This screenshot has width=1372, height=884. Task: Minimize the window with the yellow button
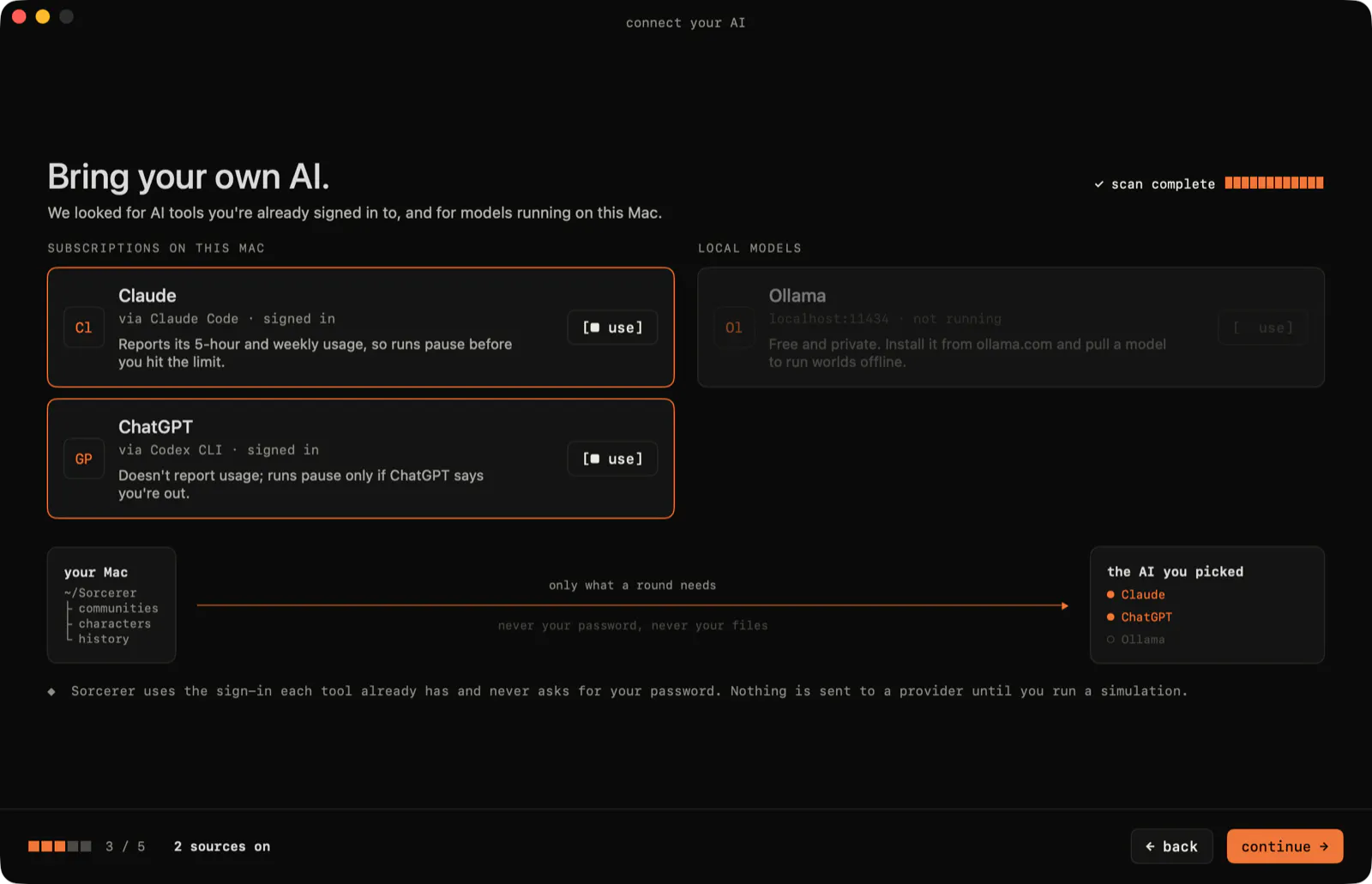[43, 16]
